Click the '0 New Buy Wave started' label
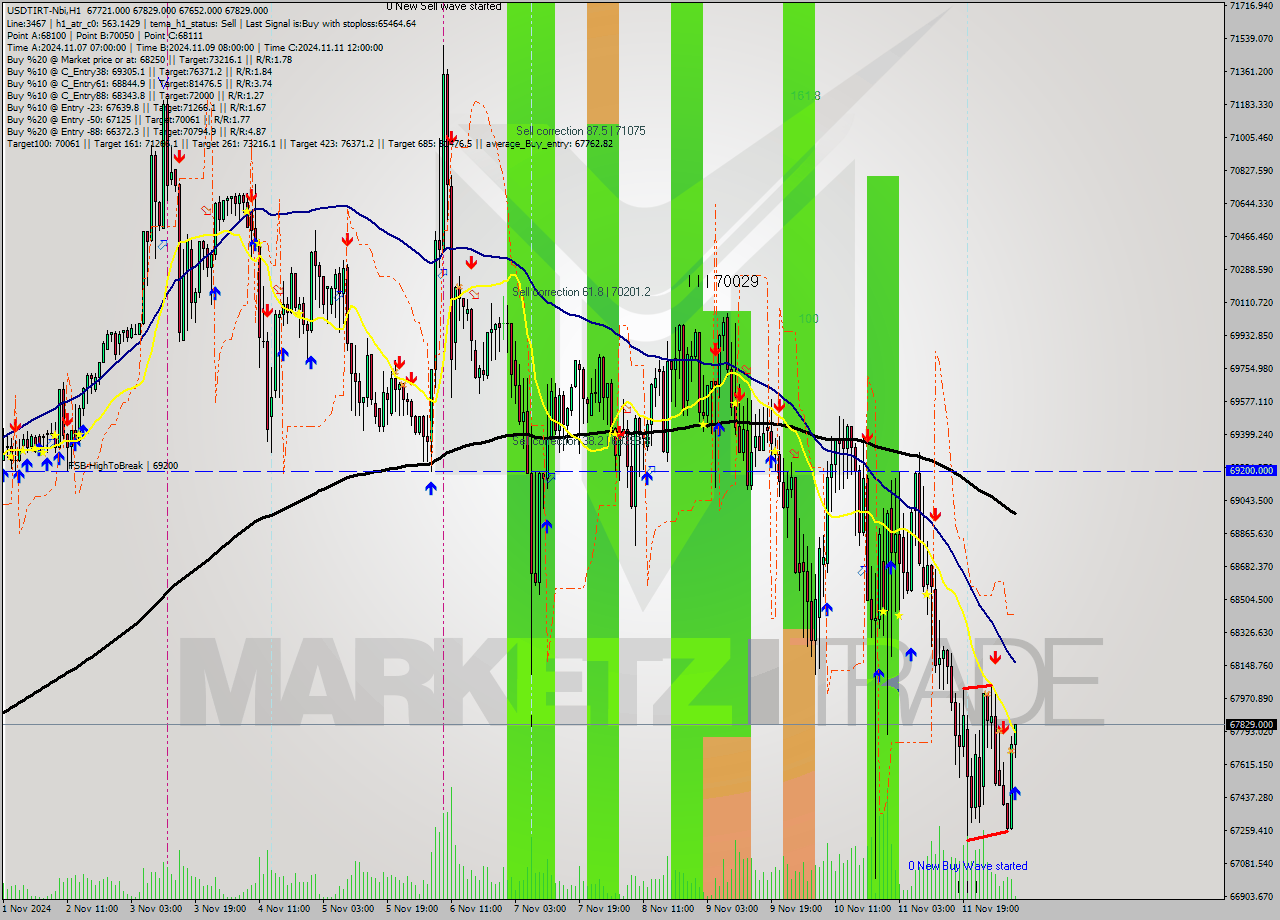This screenshot has width=1280, height=920. (x=967, y=866)
